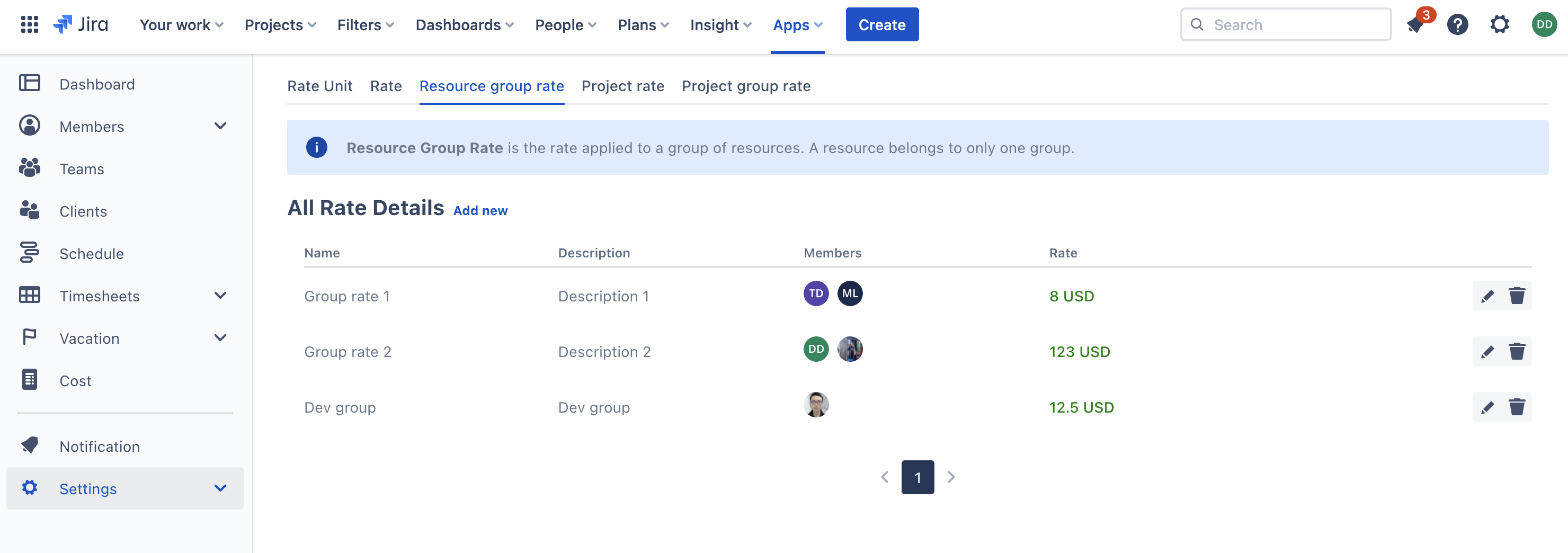Open the Jira settings gear in header
1568x553 pixels.
click(x=1499, y=24)
